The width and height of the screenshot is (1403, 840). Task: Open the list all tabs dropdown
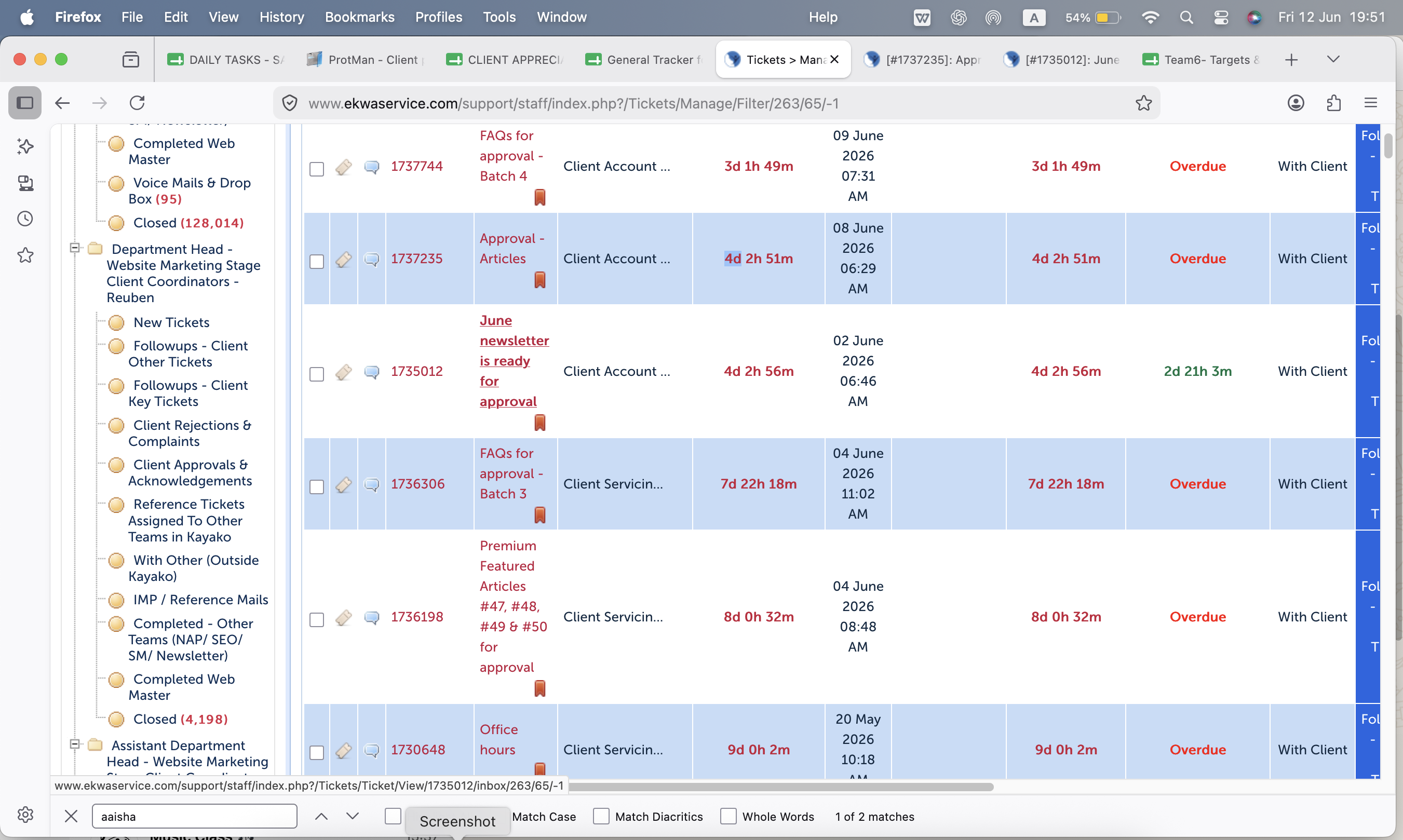pyautogui.click(x=1333, y=59)
